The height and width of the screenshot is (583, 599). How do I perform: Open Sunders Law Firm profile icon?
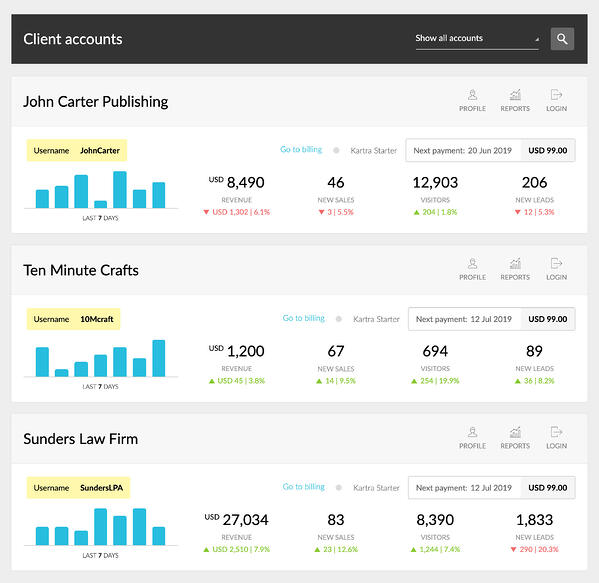[x=472, y=438]
